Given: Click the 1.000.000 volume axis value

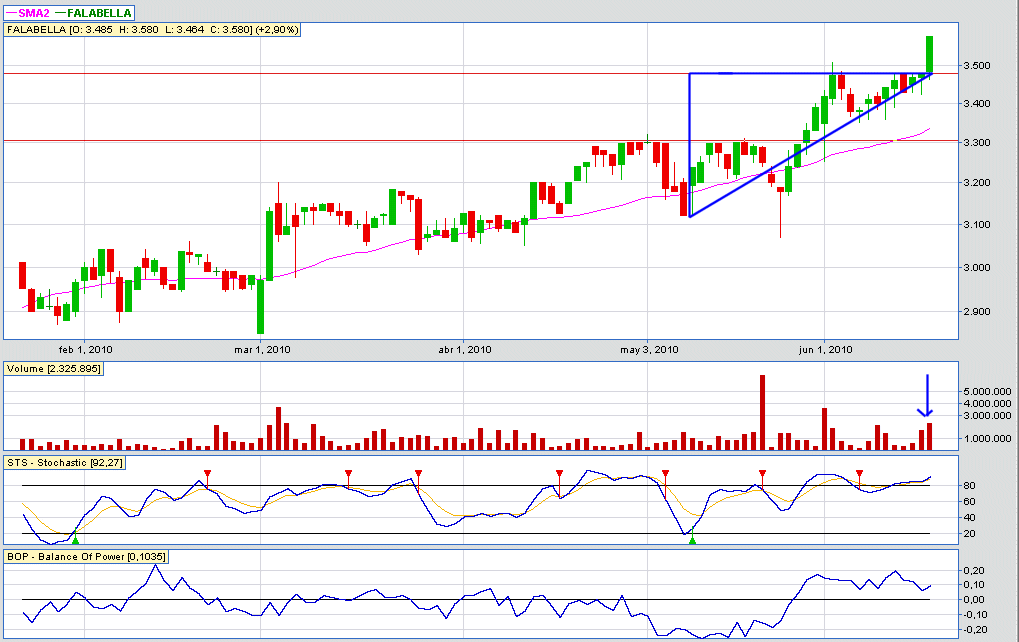Looking at the screenshot, I should [x=987, y=439].
